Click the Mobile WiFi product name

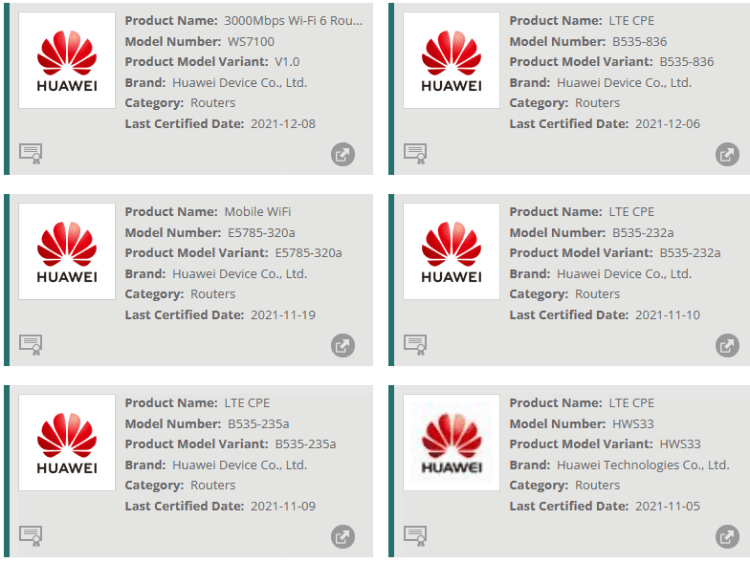258,212
